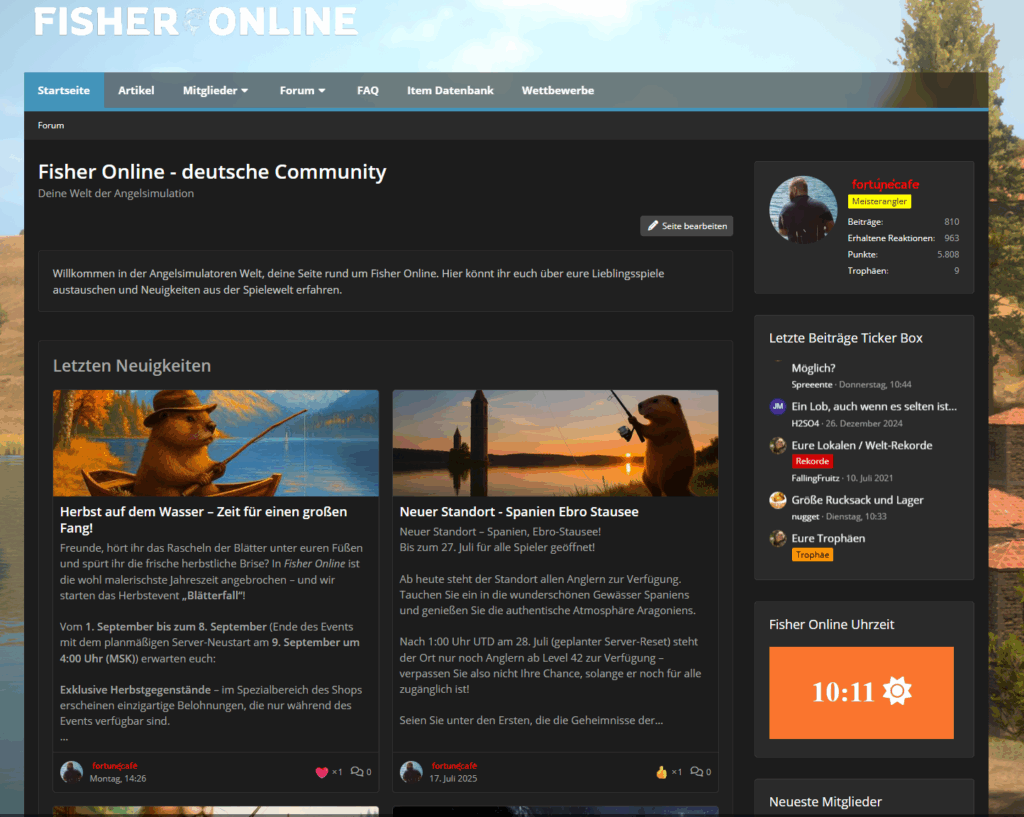This screenshot has height=817, width=1024.
Task: Click the JM avatar beside the H2SO4 post
Action: tap(778, 407)
